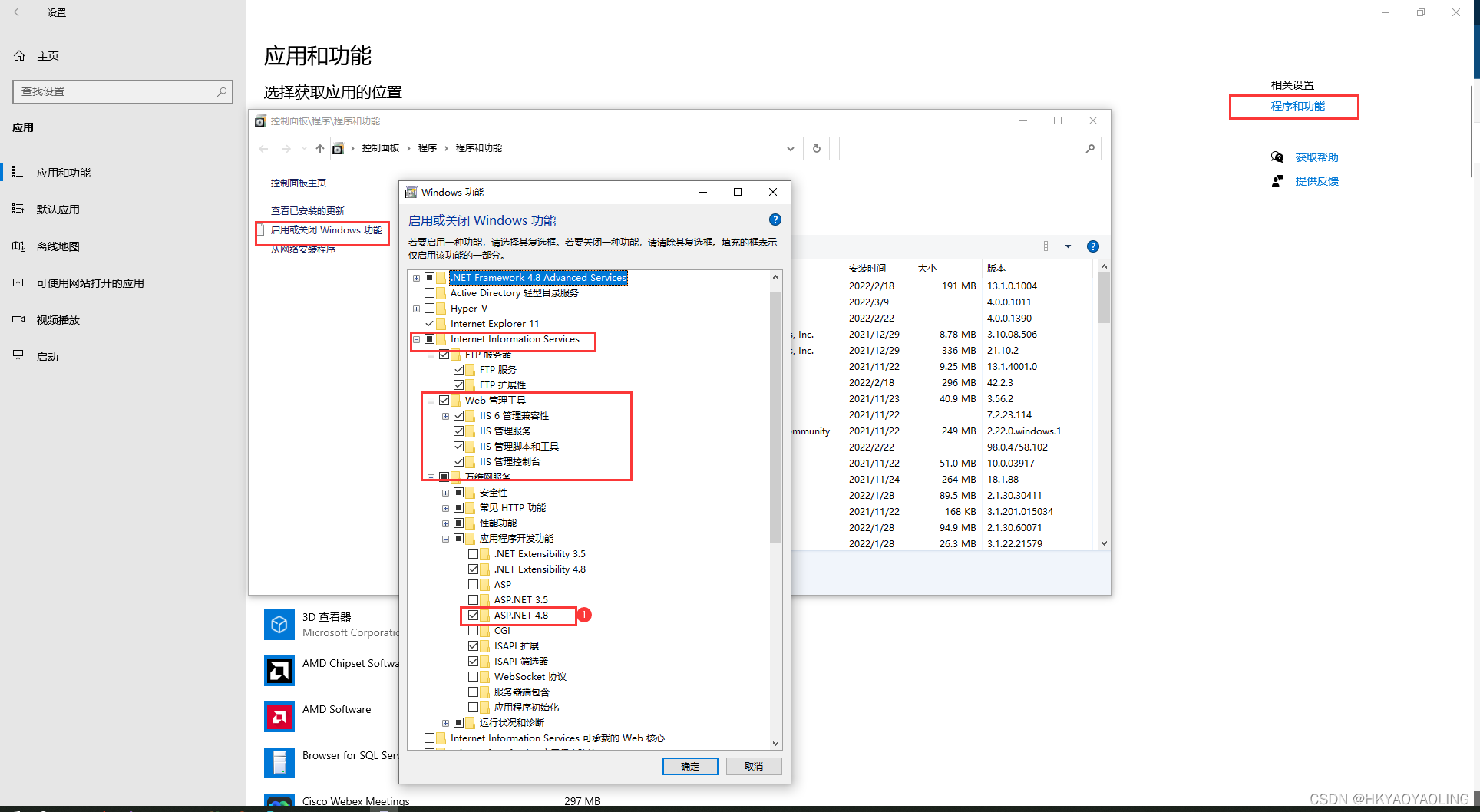
Task: Click the Get help (获取帮助) icon
Action: click(1277, 157)
